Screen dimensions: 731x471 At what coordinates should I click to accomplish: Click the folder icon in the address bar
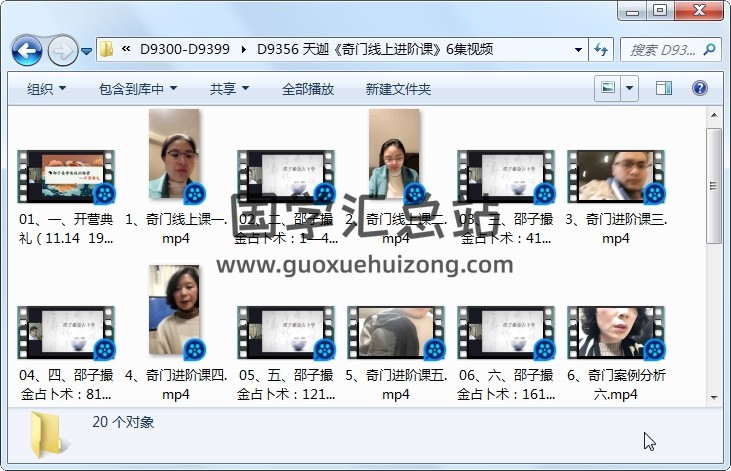(x=107, y=49)
